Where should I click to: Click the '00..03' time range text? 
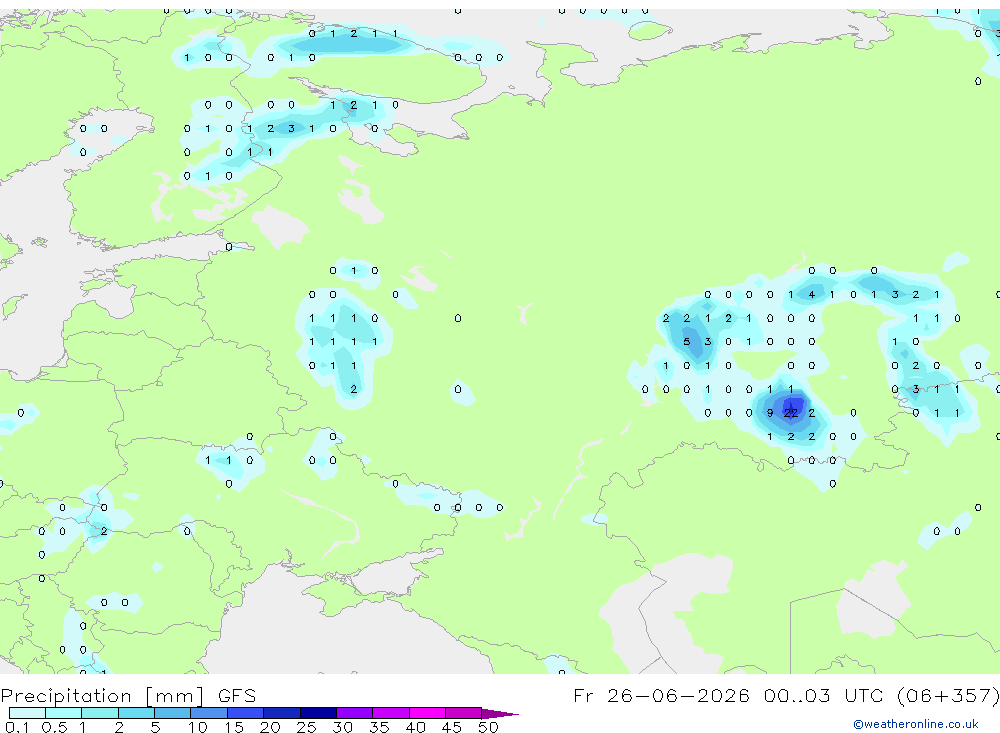pos(797,695)
